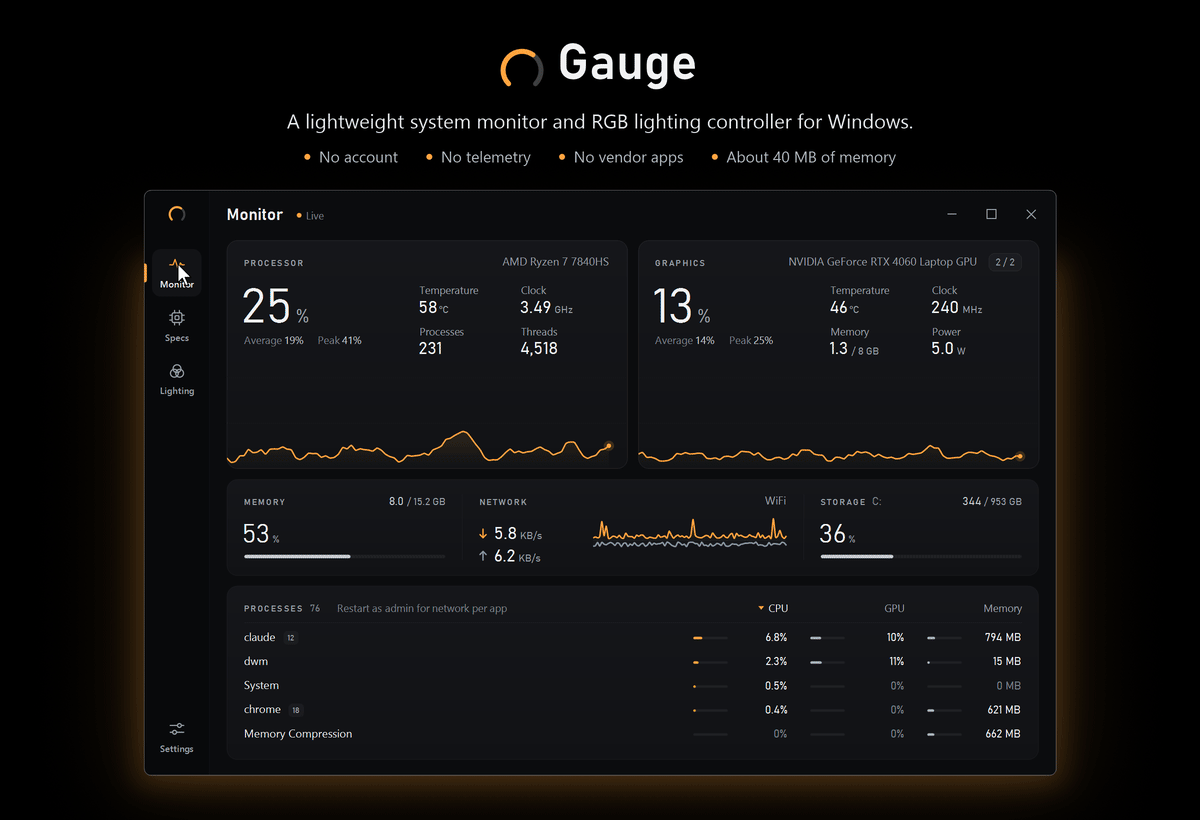Open Settings from the sidebar

[x=176, y=737]
